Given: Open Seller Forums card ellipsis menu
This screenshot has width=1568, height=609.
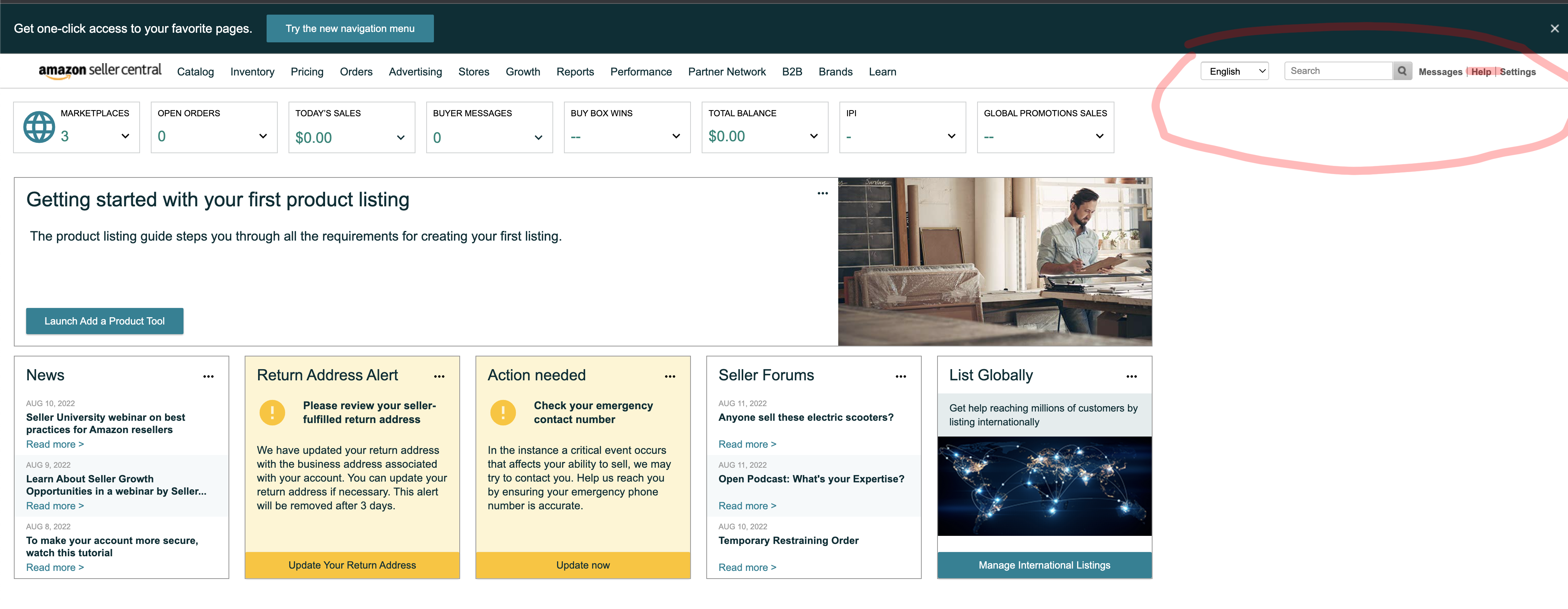Looking at the screenshot, I should (900, 376).
